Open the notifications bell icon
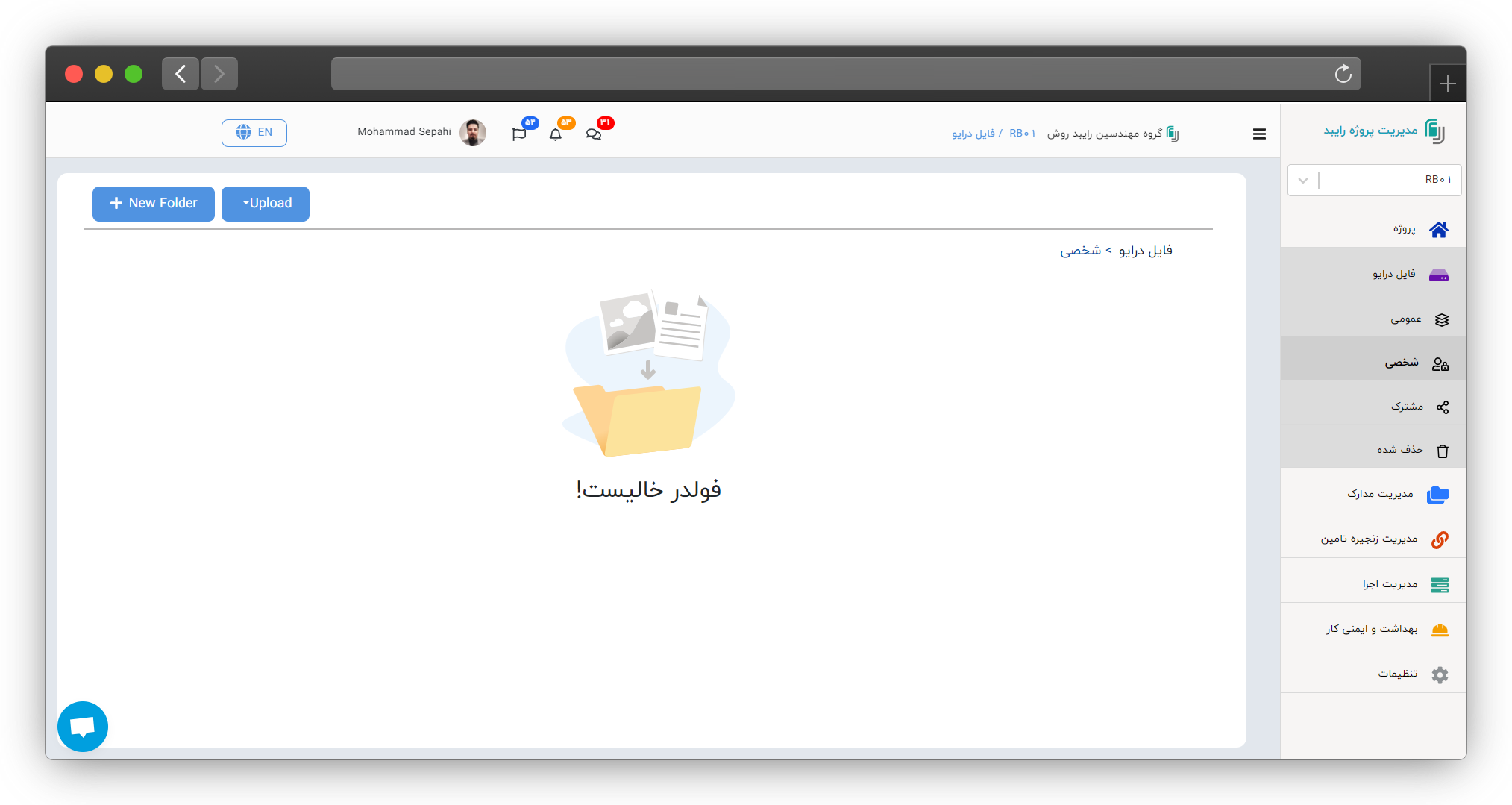Screen dimensions: 1512x805 click(556, 134)
